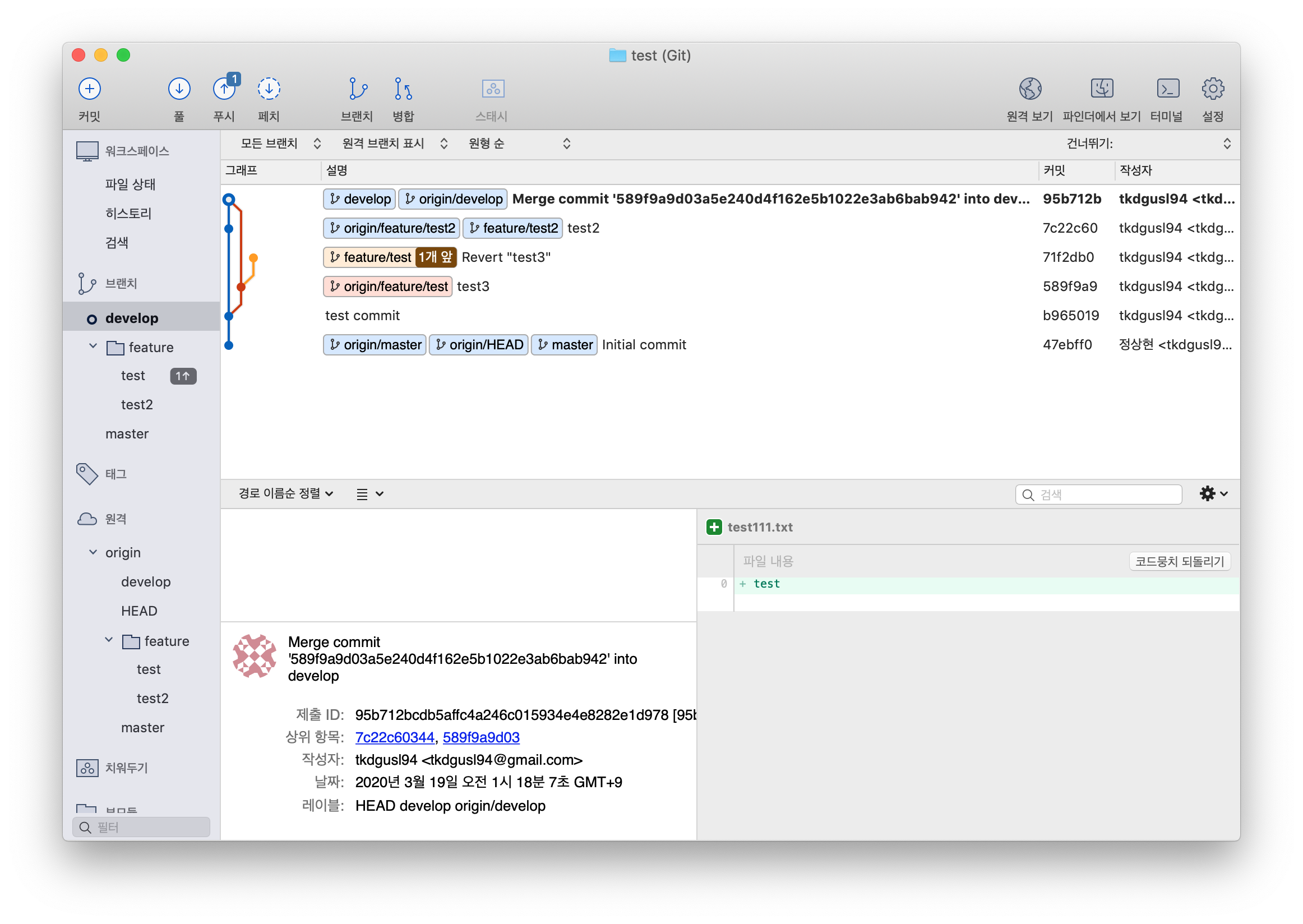Open the Branch (브랜치) toolbar icon
Viewport: 1303px width, 924px height.
coord(357,89)
